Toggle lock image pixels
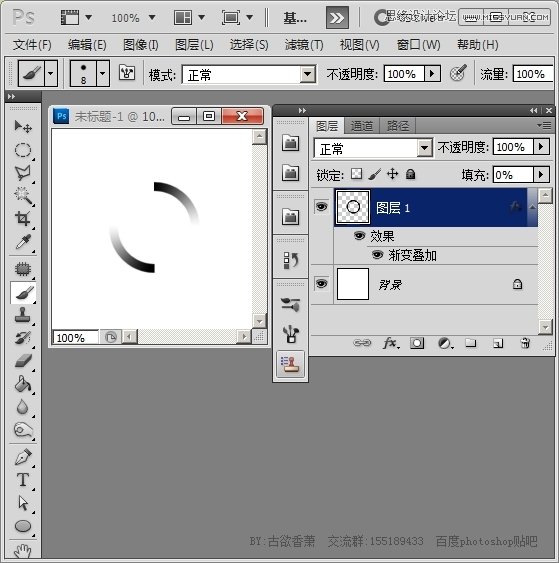This screenshot has width=559, height=563. click(x=374, y=174)
